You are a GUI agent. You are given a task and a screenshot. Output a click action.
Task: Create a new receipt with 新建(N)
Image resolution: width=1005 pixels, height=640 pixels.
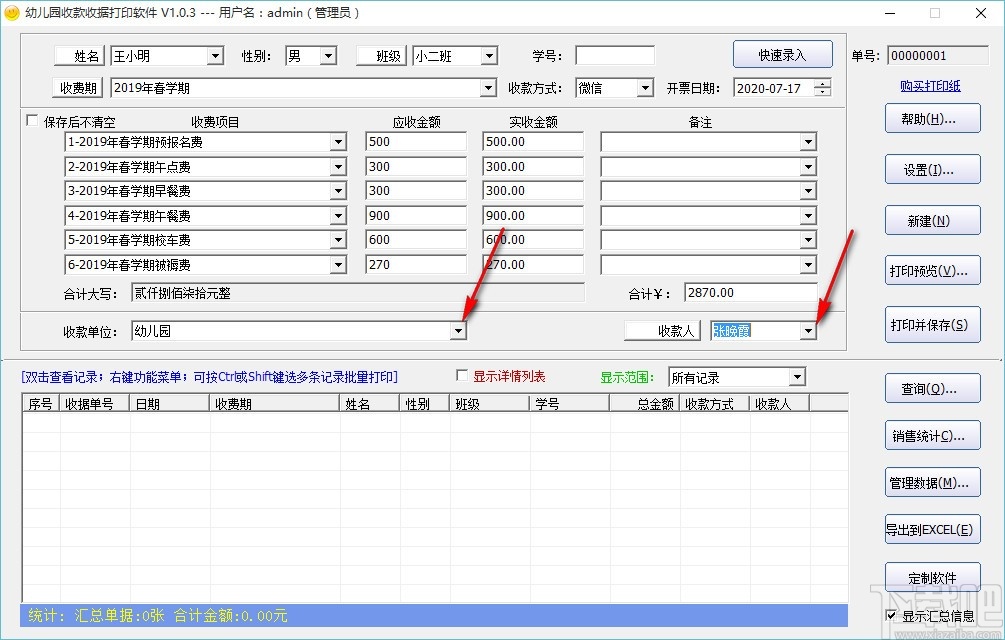pos(932,220)
